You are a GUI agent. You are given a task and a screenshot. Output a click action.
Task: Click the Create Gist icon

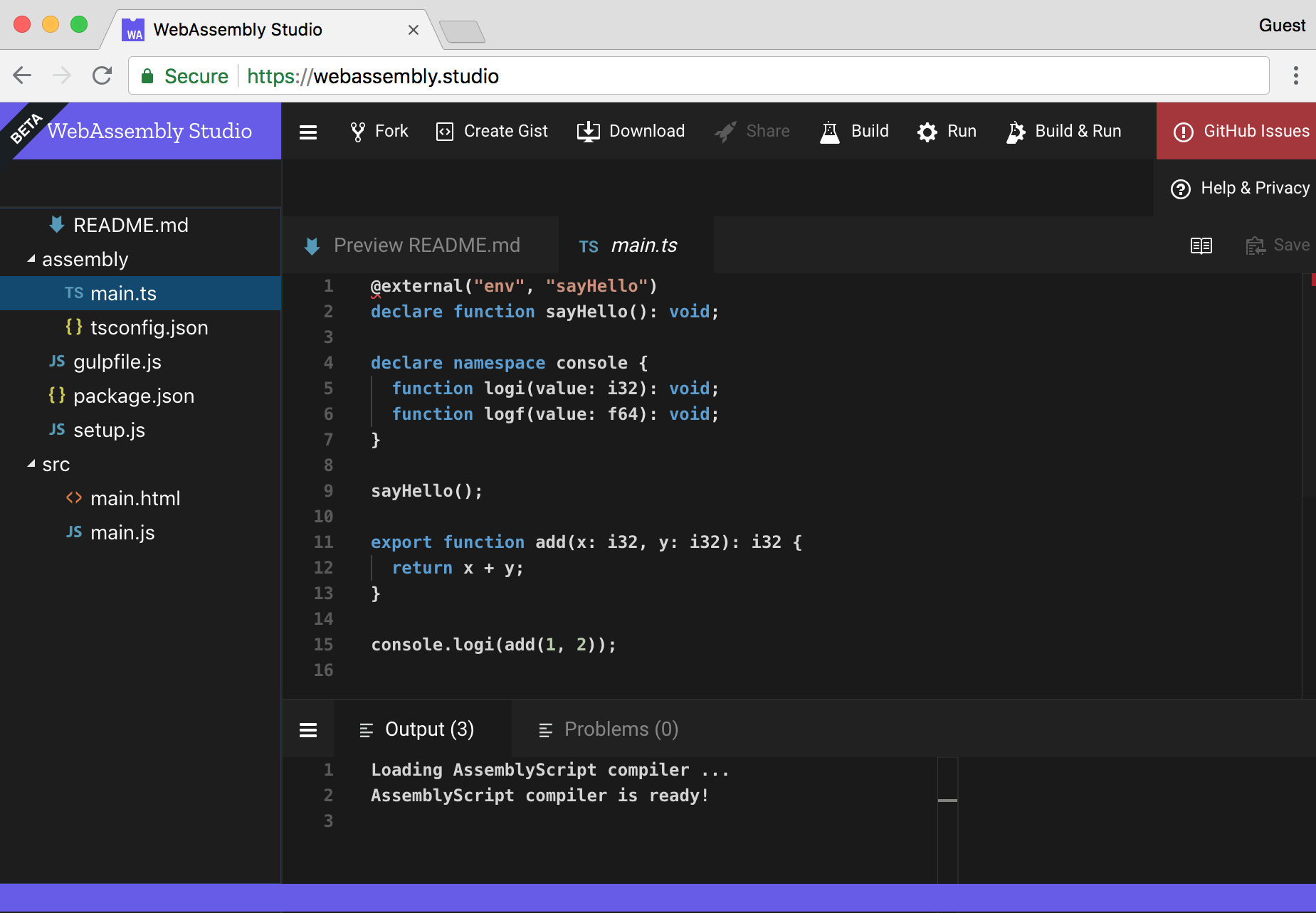[445, 132]
